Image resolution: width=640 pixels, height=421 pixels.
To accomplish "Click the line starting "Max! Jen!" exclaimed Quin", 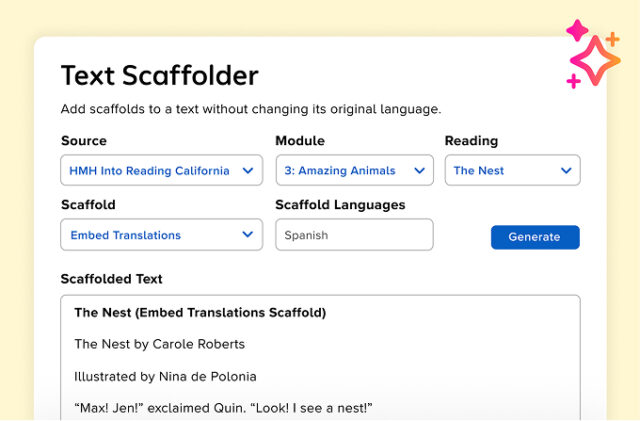I will point(223,408).
